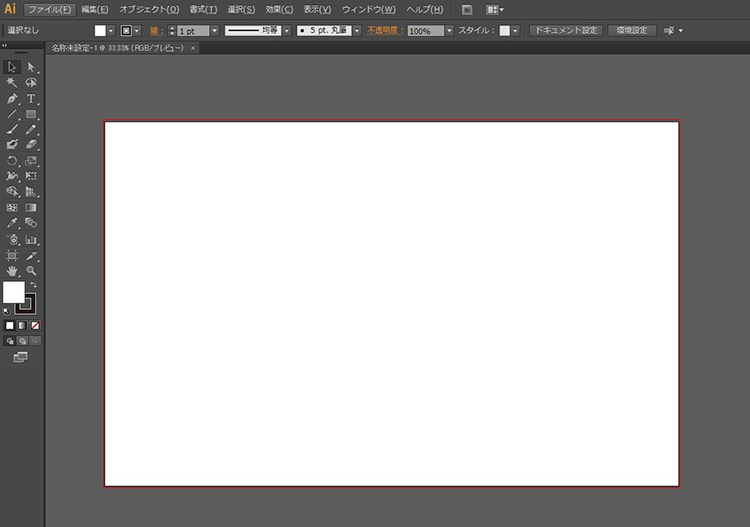
Task: Select the Paintbrush tool
Action: coord(12,129)
